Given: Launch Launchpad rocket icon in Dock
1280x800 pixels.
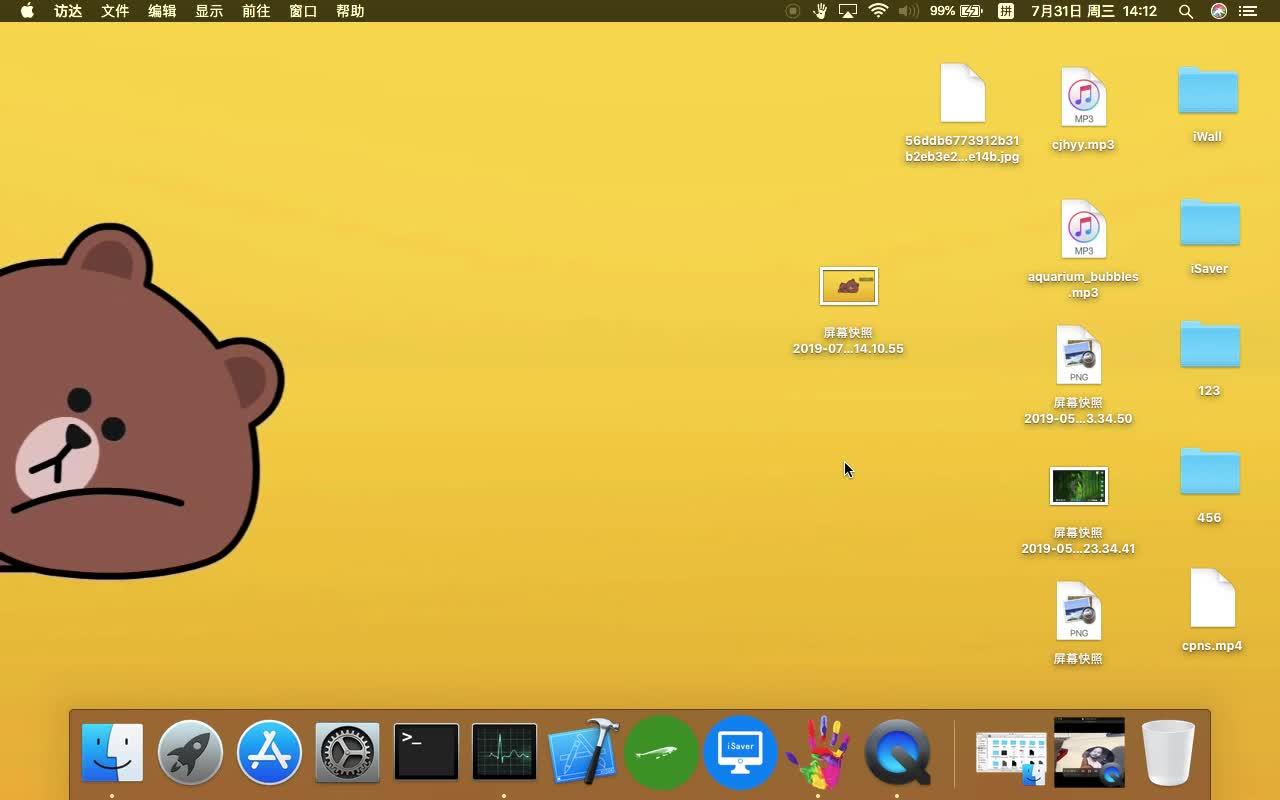Looking at the screenshot, I should coord(190,752).
